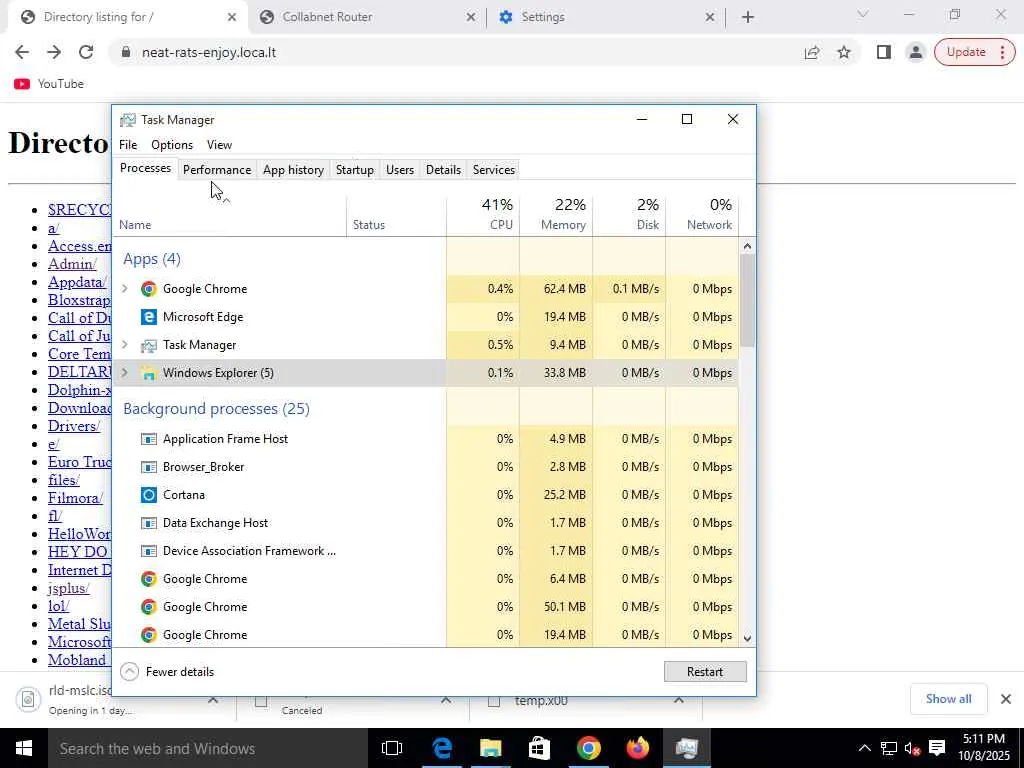The image size is (1024, 768).
Task: Click the Windows search box
Action: click(x=207, y=748)
